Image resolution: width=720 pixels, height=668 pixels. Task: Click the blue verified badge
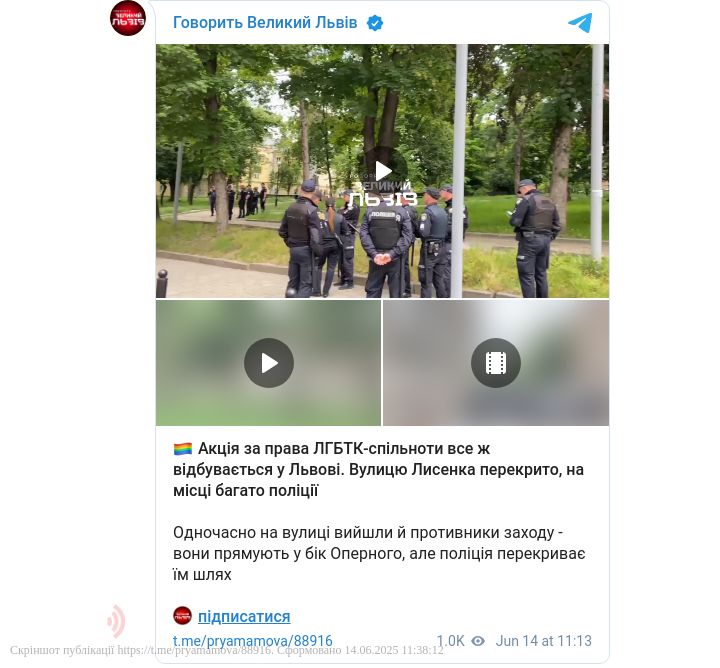[x=375, y=23]
